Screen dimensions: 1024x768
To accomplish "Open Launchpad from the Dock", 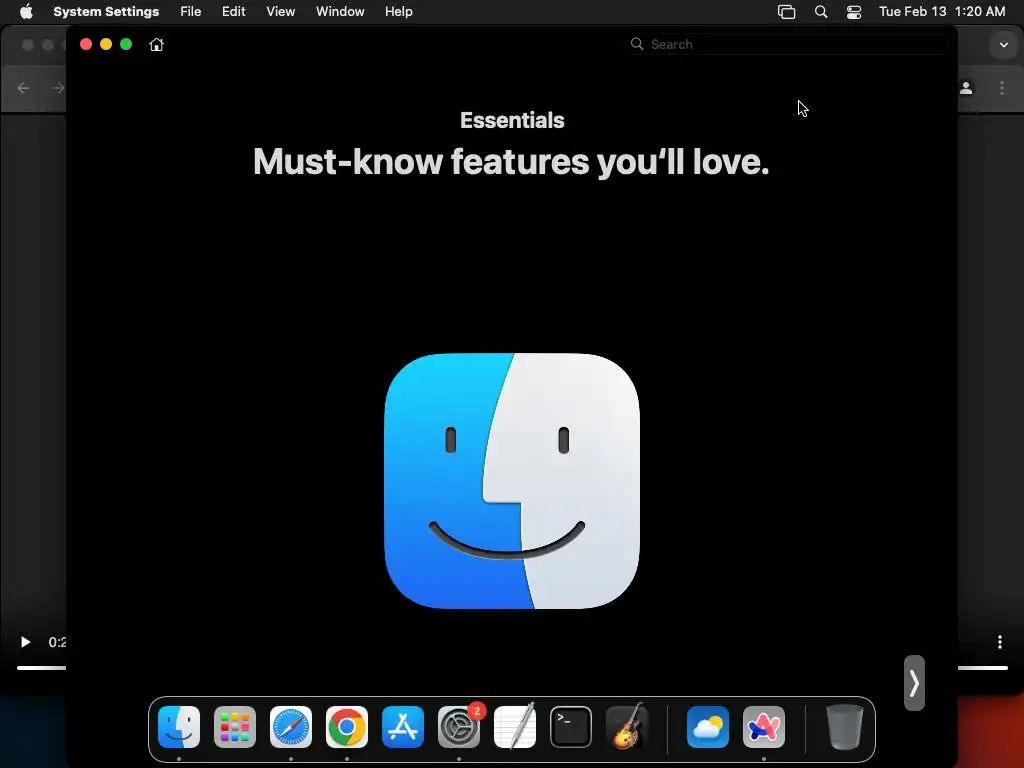I will pos(235,727).
